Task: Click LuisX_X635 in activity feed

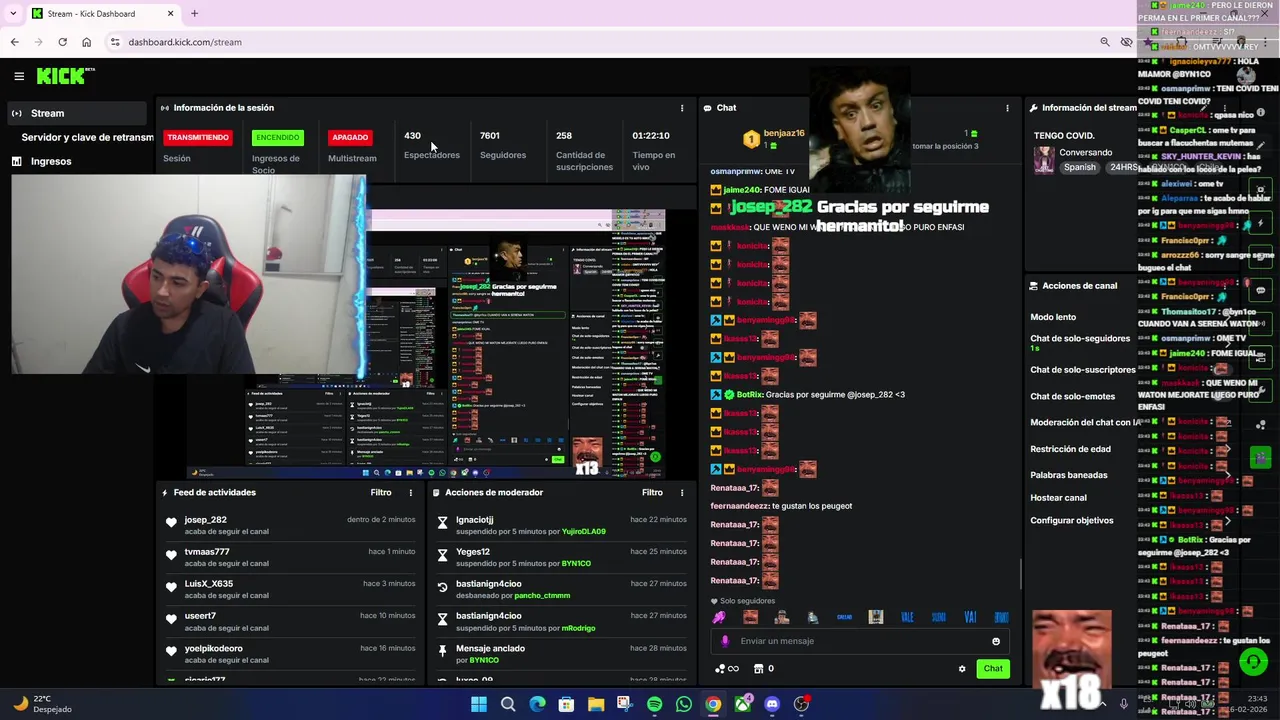Action: [208, 584]
